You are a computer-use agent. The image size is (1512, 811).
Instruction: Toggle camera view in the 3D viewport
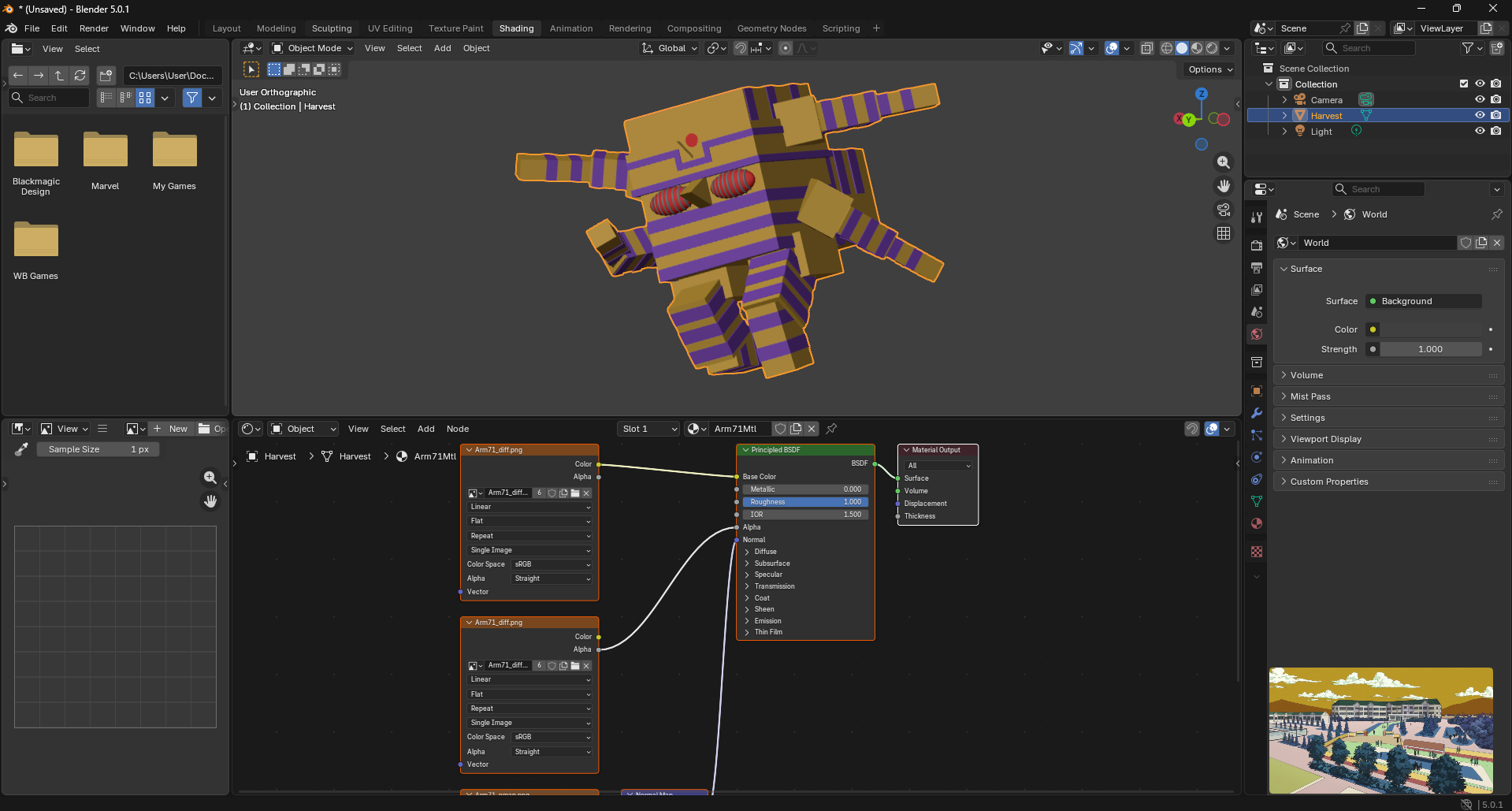point(1224,210)
